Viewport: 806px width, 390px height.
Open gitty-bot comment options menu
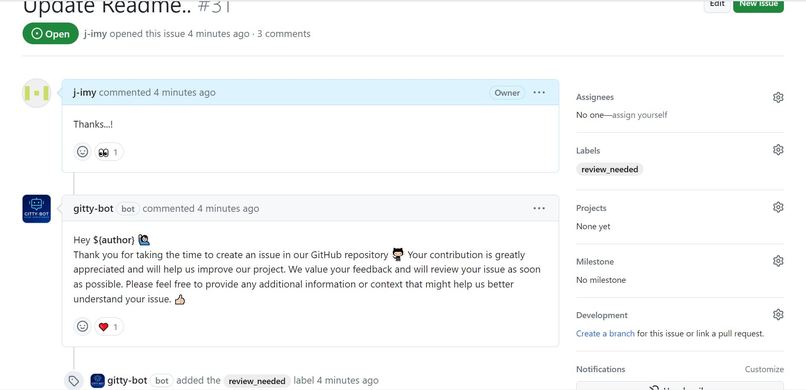click(539, 208)
